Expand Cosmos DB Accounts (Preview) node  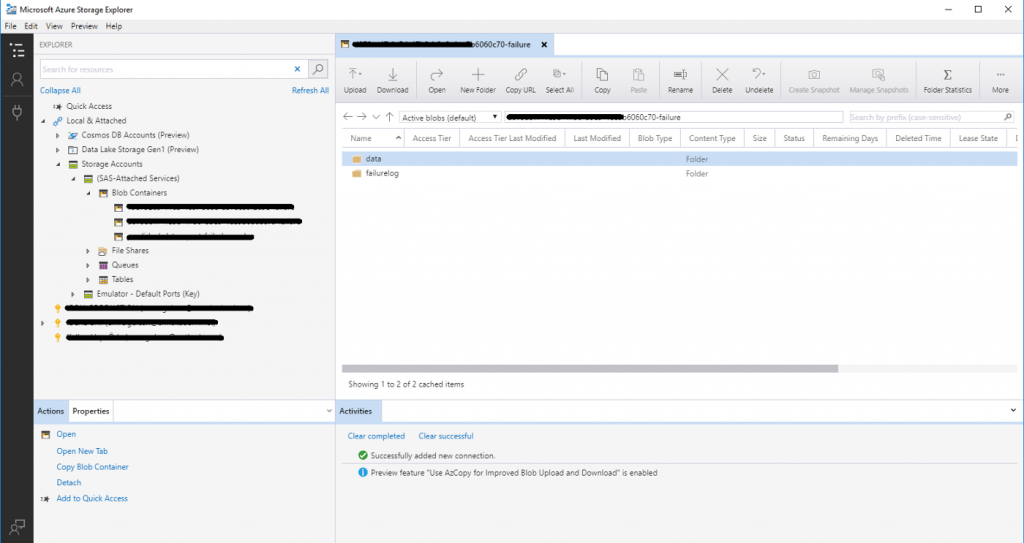coord(57,135)
